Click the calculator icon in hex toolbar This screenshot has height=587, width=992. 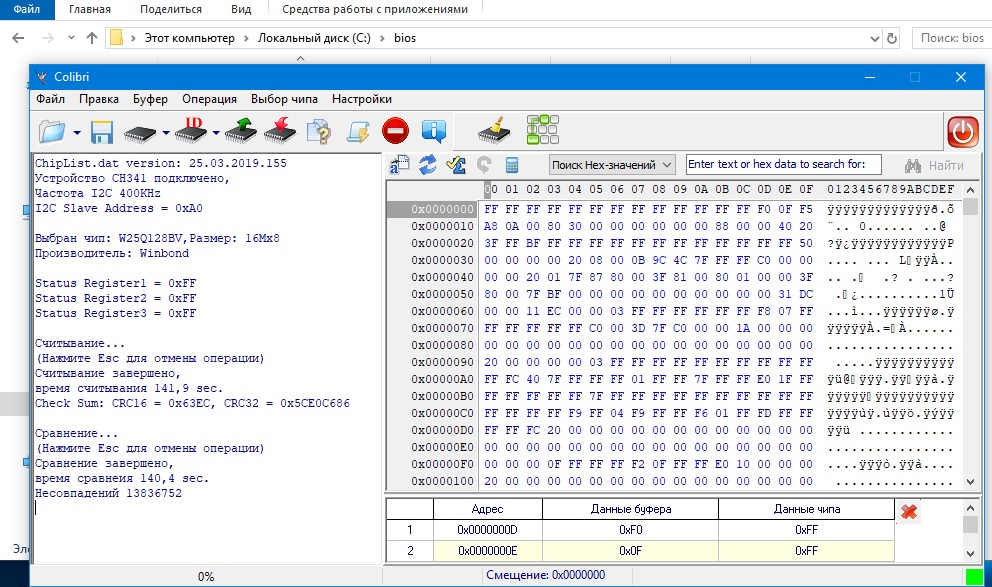pyautogui.click(x=512, y=165)
